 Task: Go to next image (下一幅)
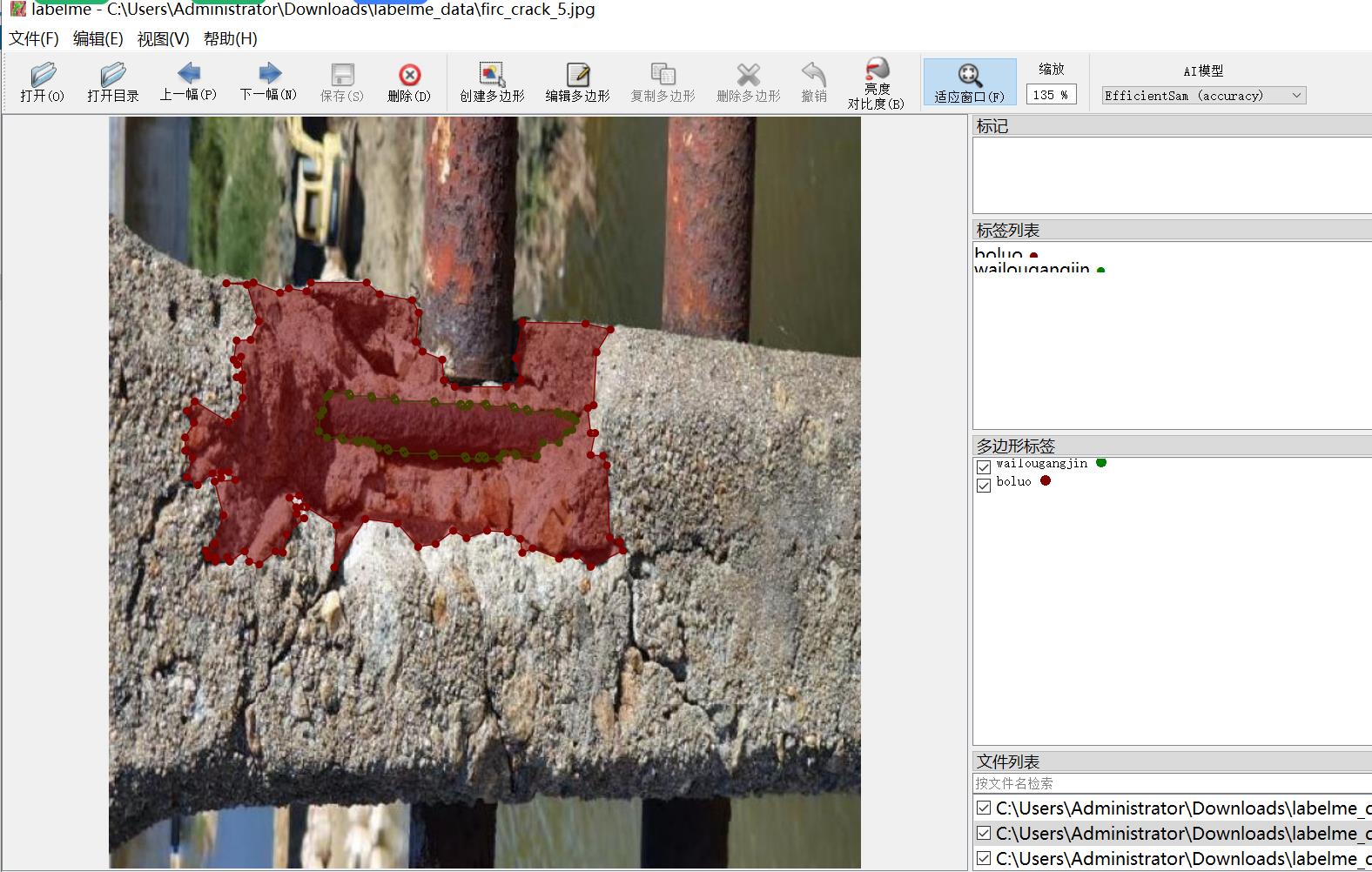[268, 82]
